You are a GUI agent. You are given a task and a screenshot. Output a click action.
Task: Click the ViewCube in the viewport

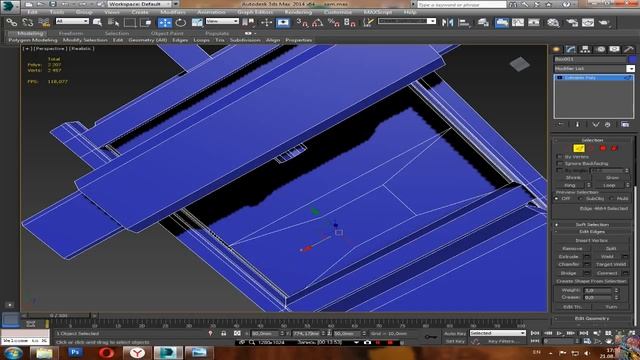(x=520, y=64)
